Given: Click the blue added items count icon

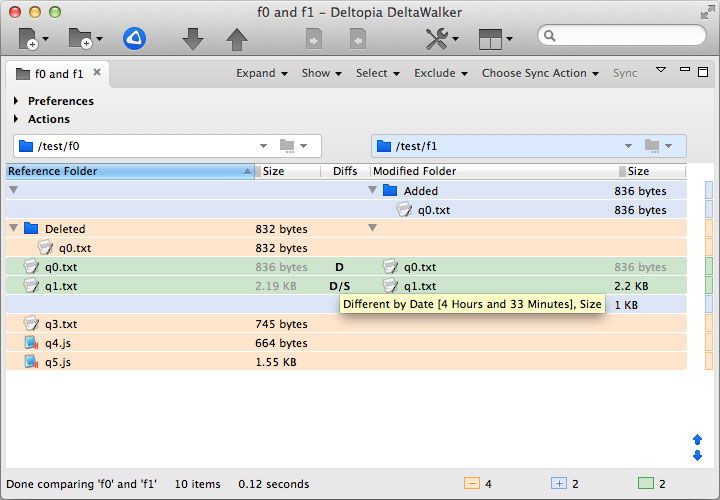Looking at the screenshot, I should pos(558,483).
